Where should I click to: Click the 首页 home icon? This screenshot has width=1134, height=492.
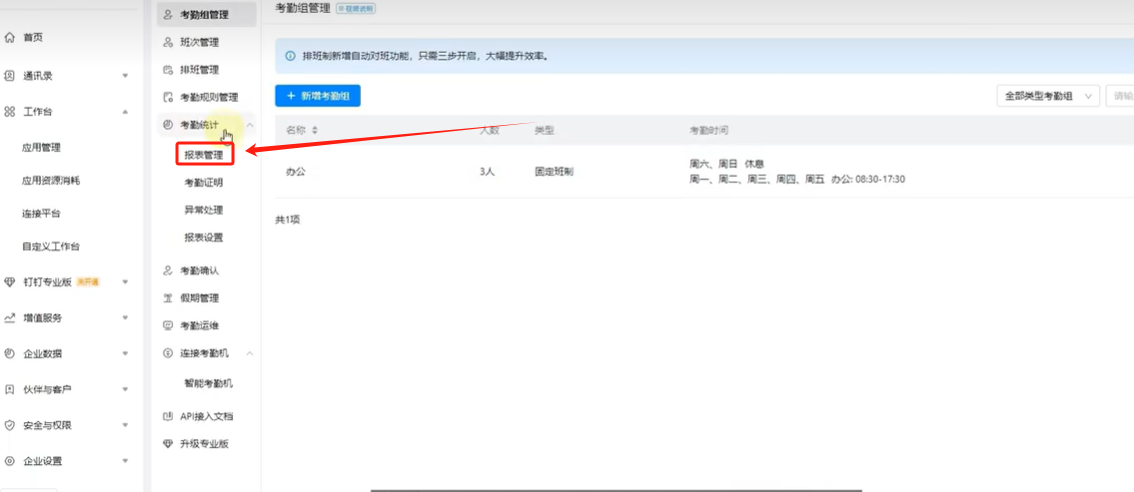pos(9,38)
